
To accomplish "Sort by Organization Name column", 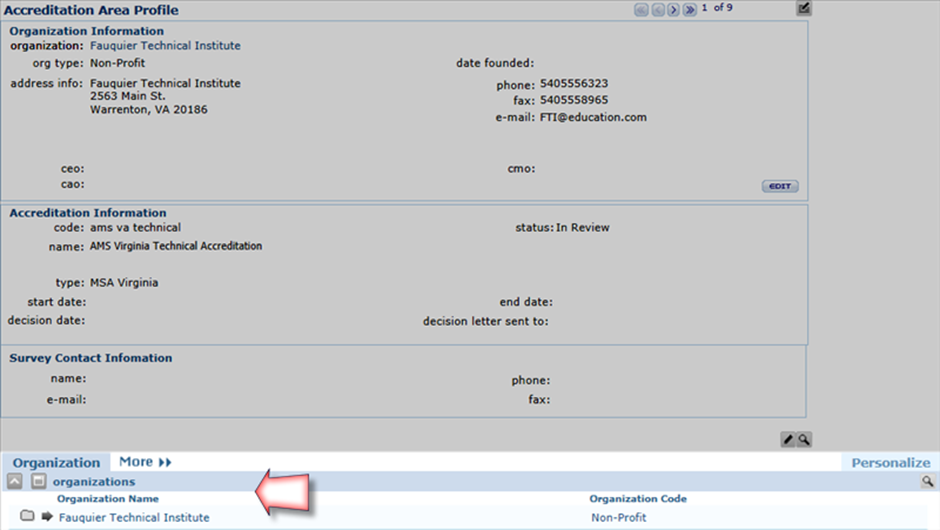I will tap(108, 499).
